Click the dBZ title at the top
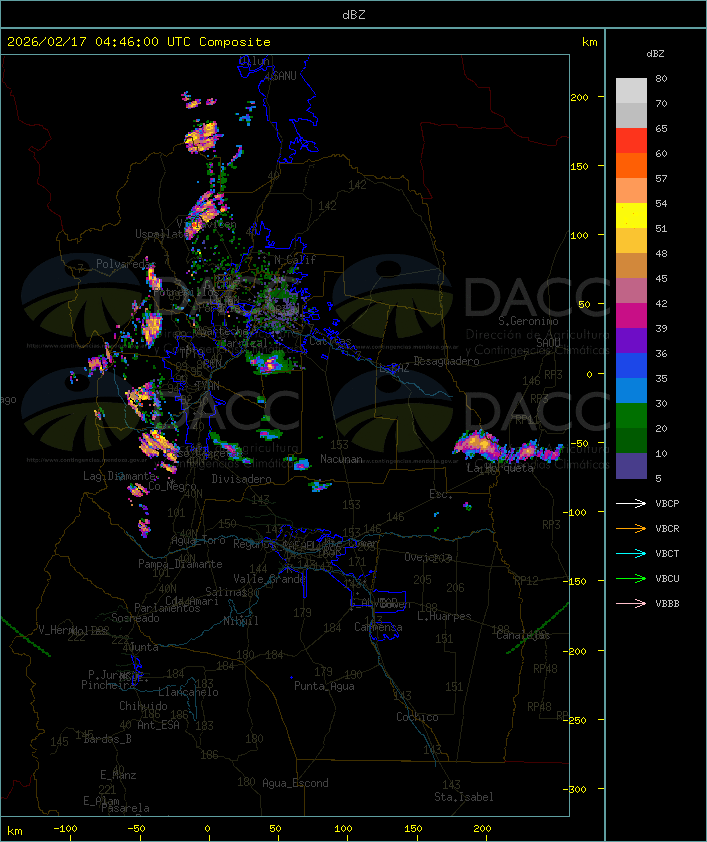707x842 pixels. tap(354, 14)
